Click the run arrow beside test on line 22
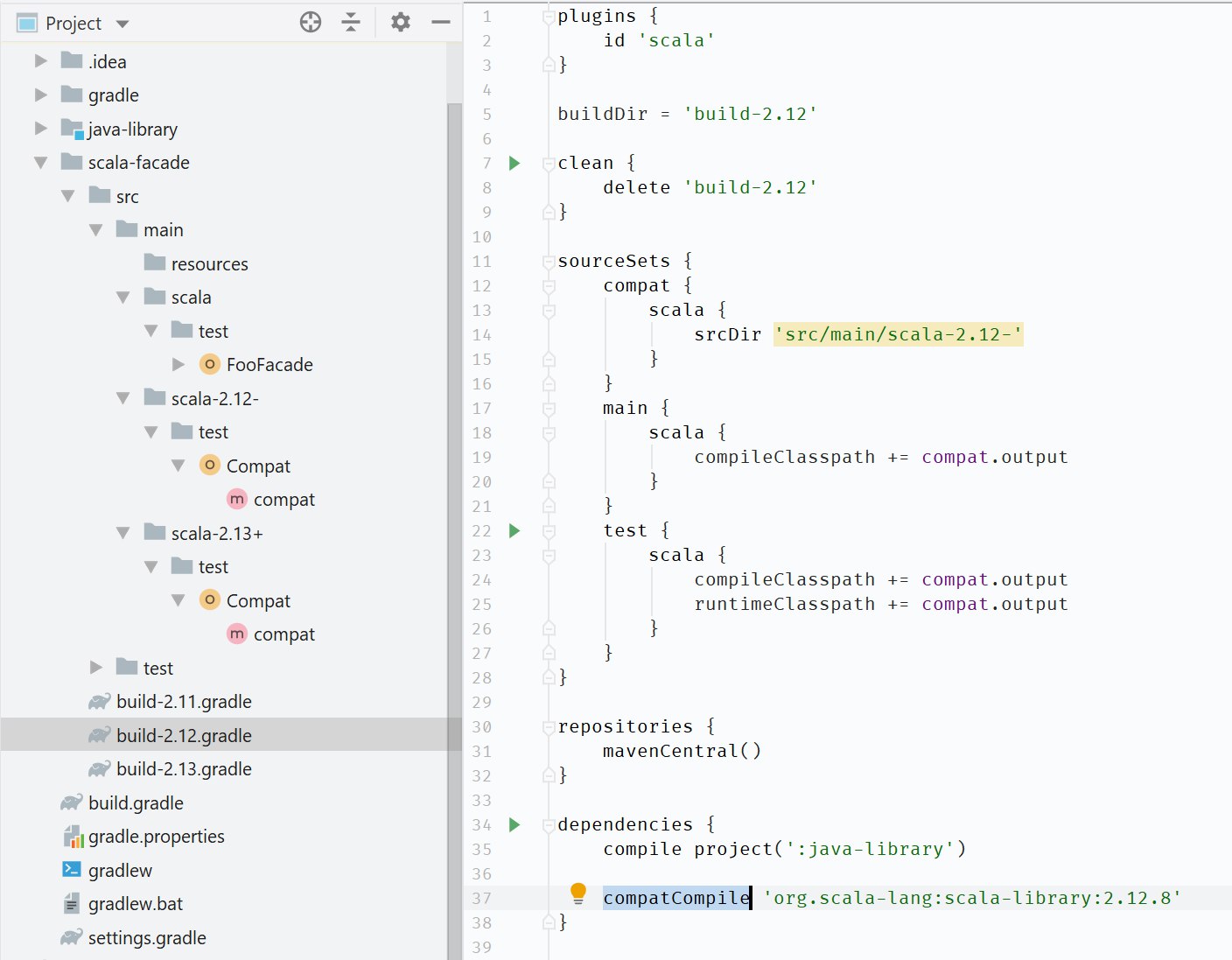 tap(514, 530)
